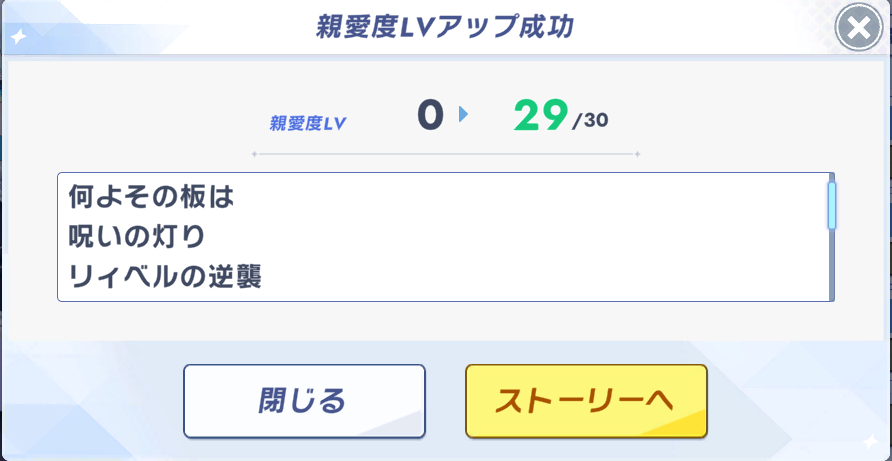The height and width of the screenshot is (461, 892).
Task: Select the リィベルの逆襲 story entry
Action: [x=165, y=276]
